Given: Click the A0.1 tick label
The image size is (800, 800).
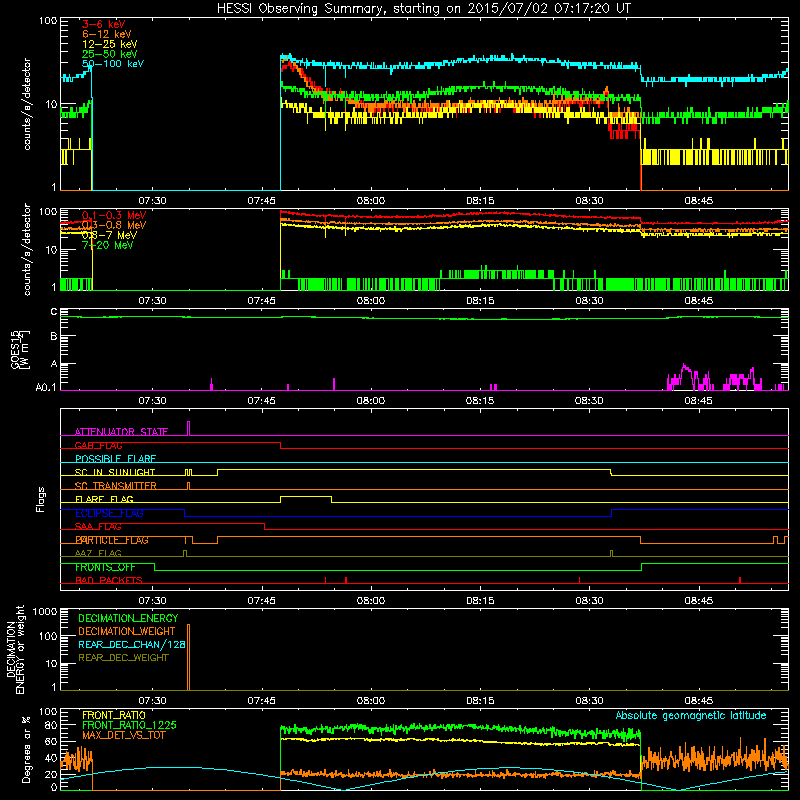Looking at the screenshot, I should click(46, 387).
